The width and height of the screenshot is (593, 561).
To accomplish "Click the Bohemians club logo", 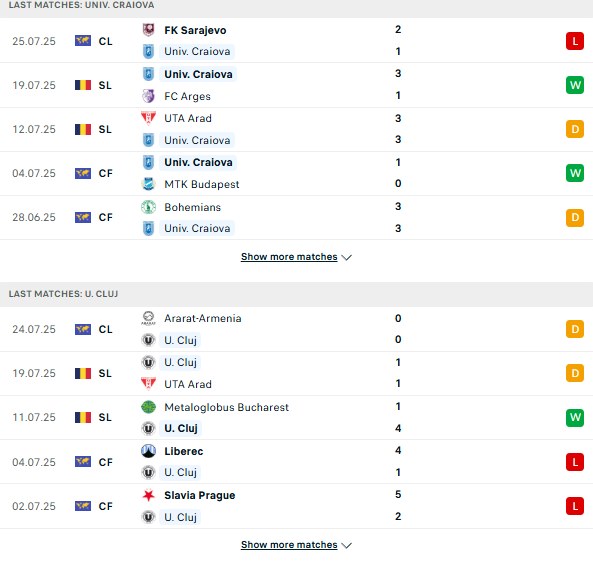I will tap(148, 207).
